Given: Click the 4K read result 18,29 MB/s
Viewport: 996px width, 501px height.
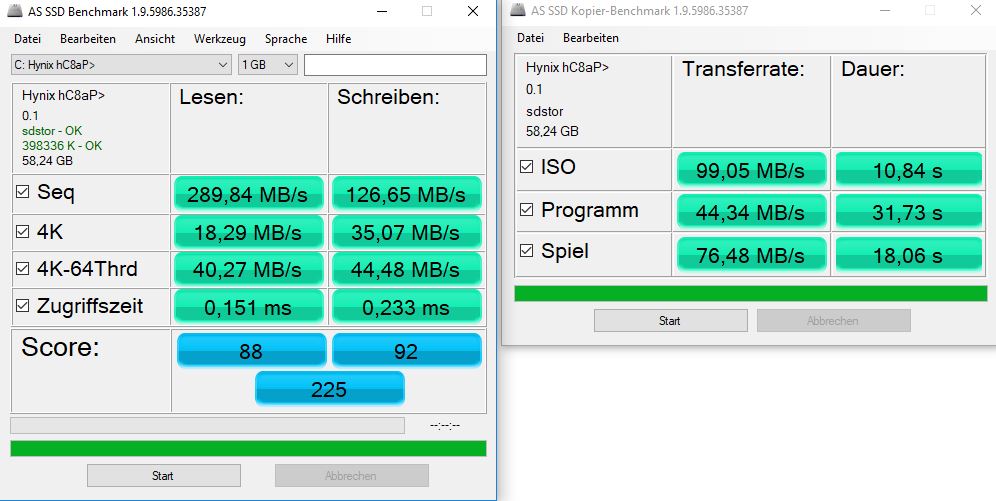Looking at the screenshot, I should coord(249,232).
